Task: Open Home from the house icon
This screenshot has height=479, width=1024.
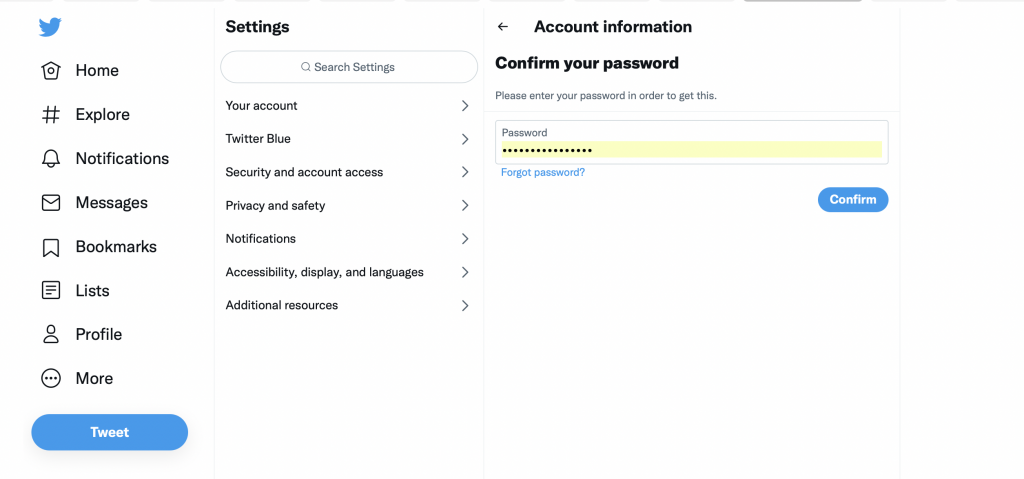Action: tap(51, 71)
